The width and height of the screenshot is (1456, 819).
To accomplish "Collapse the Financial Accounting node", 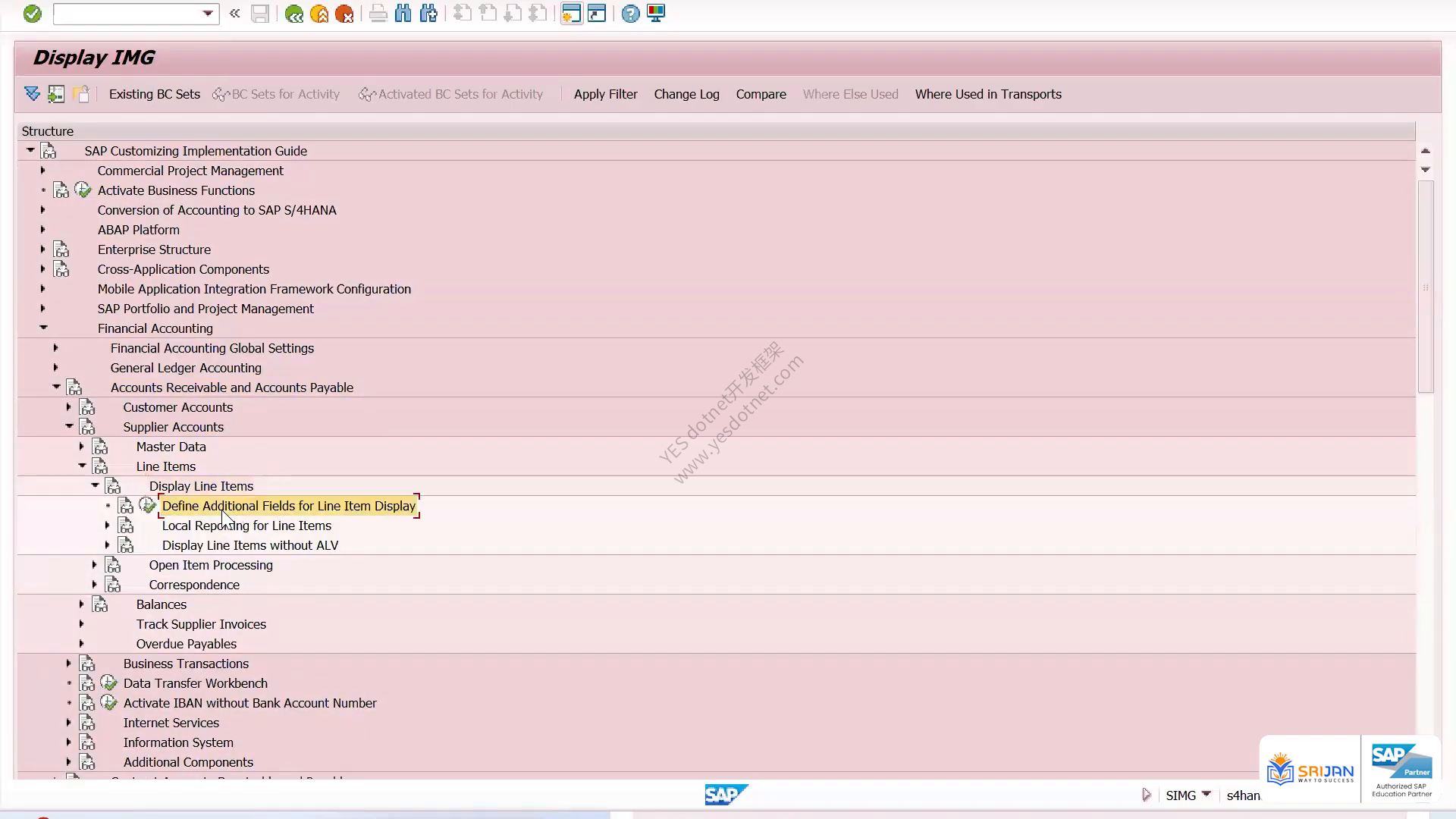I will 43,328.
